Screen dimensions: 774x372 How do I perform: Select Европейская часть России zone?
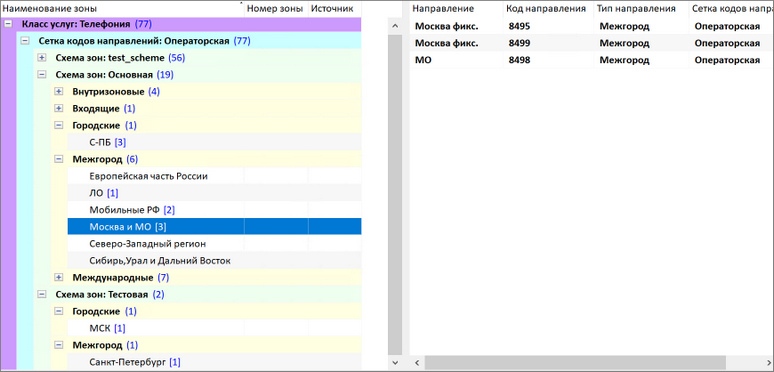point(214,176)
